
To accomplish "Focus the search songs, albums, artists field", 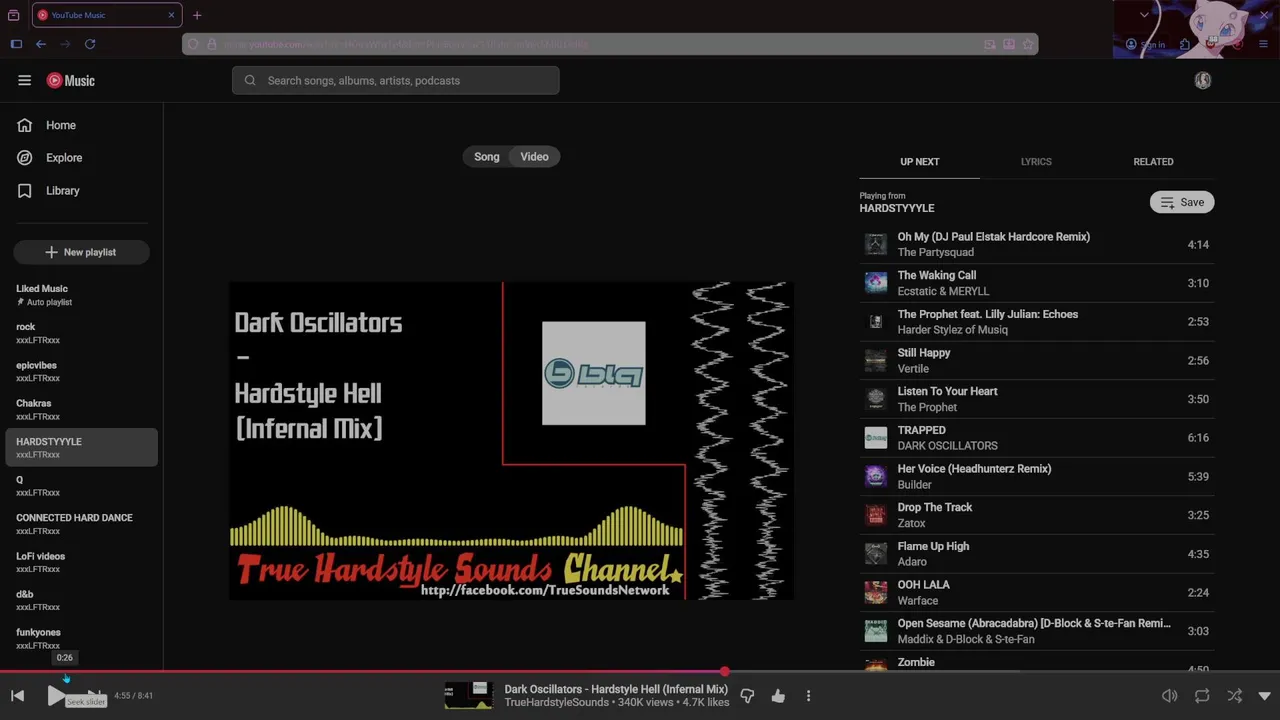I will pyautogui.click(x=396, y=81).
